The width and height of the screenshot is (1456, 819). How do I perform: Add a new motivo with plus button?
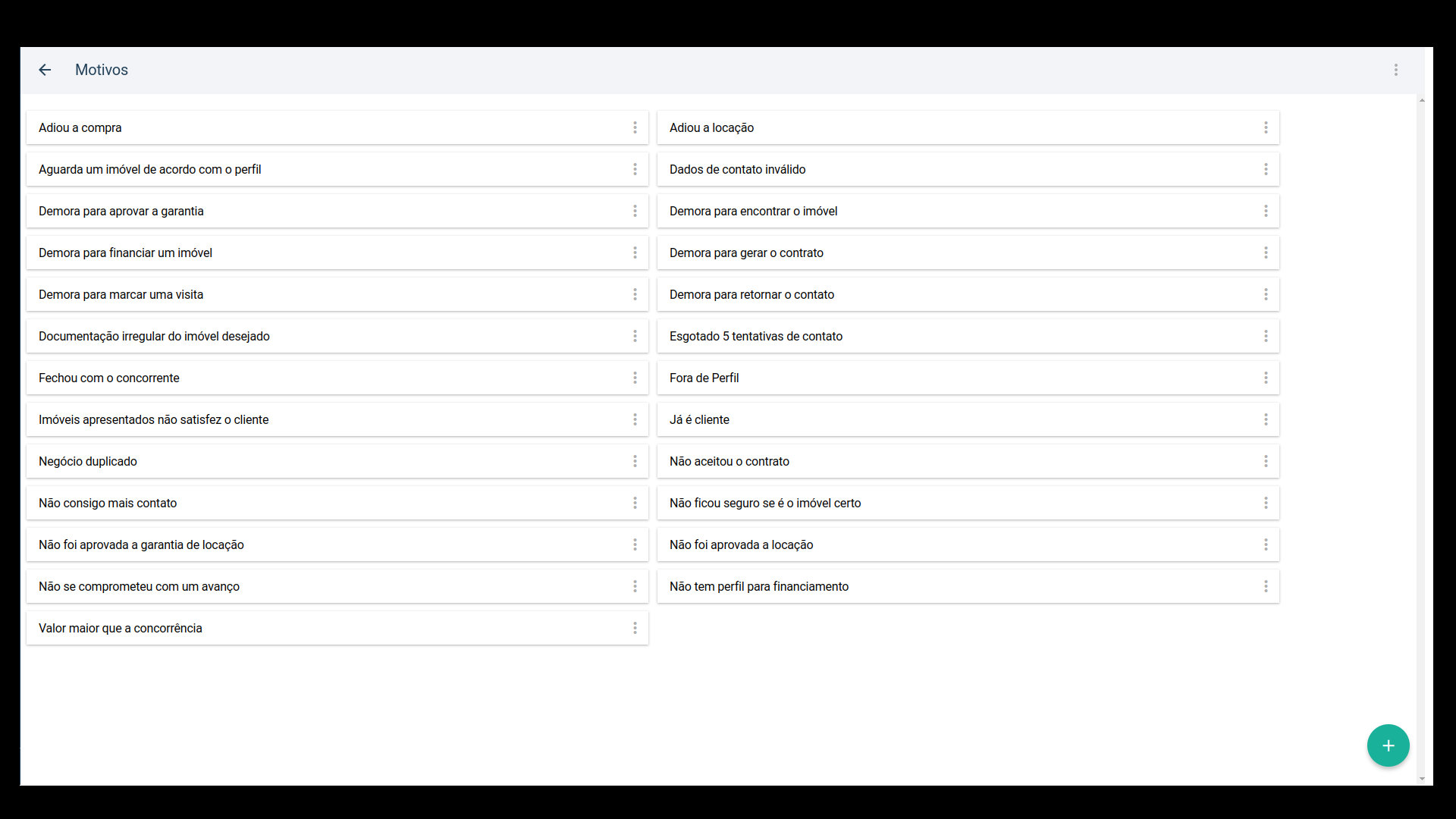click(1388, 745)
